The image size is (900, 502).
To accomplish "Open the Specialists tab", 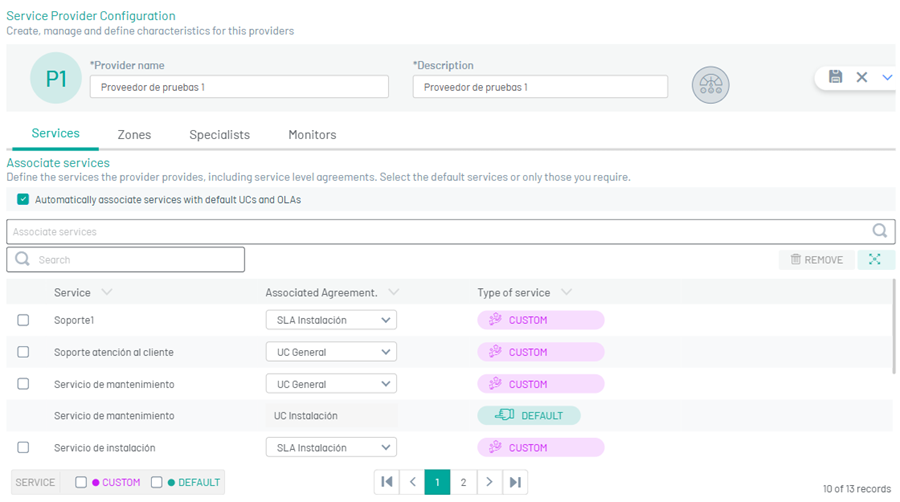I will 219,135.
